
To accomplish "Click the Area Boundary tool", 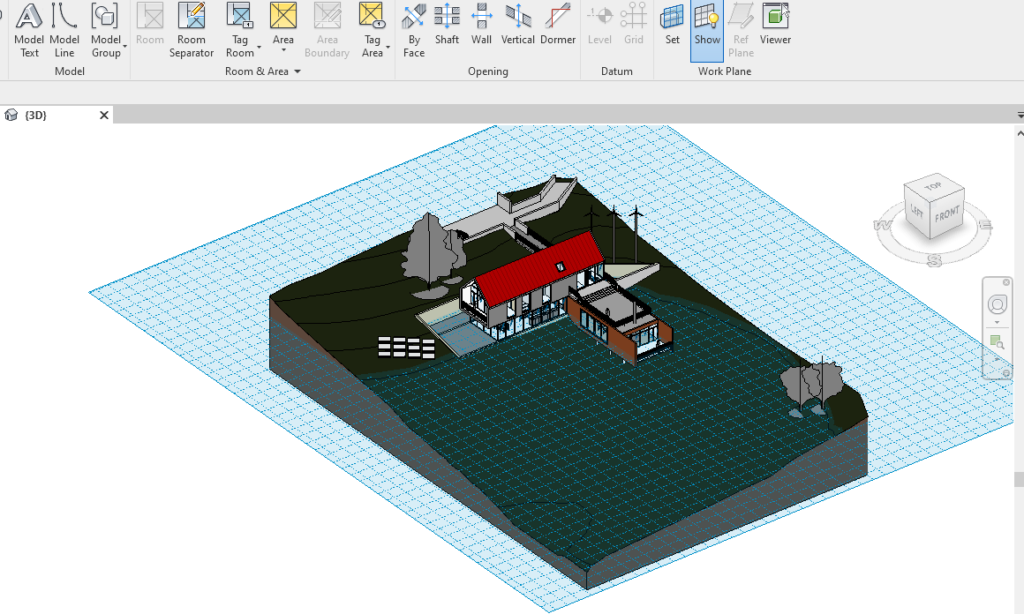I will (327, 30).
